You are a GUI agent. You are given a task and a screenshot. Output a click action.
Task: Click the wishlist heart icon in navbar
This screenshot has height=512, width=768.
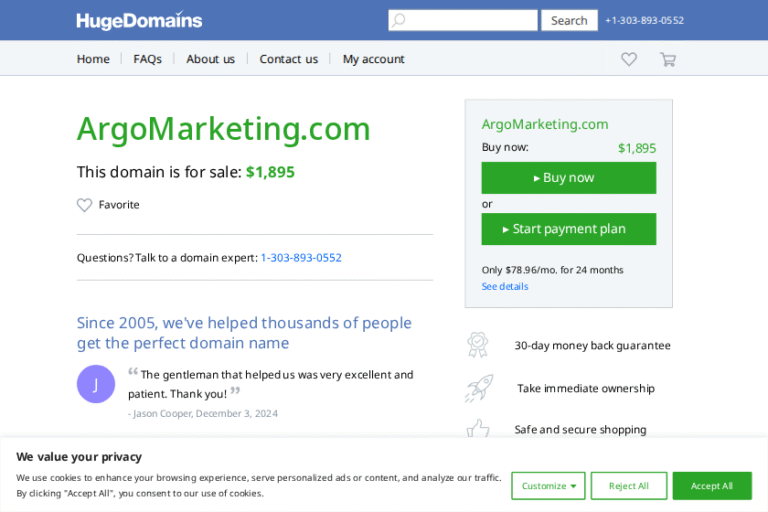(629, 59)
